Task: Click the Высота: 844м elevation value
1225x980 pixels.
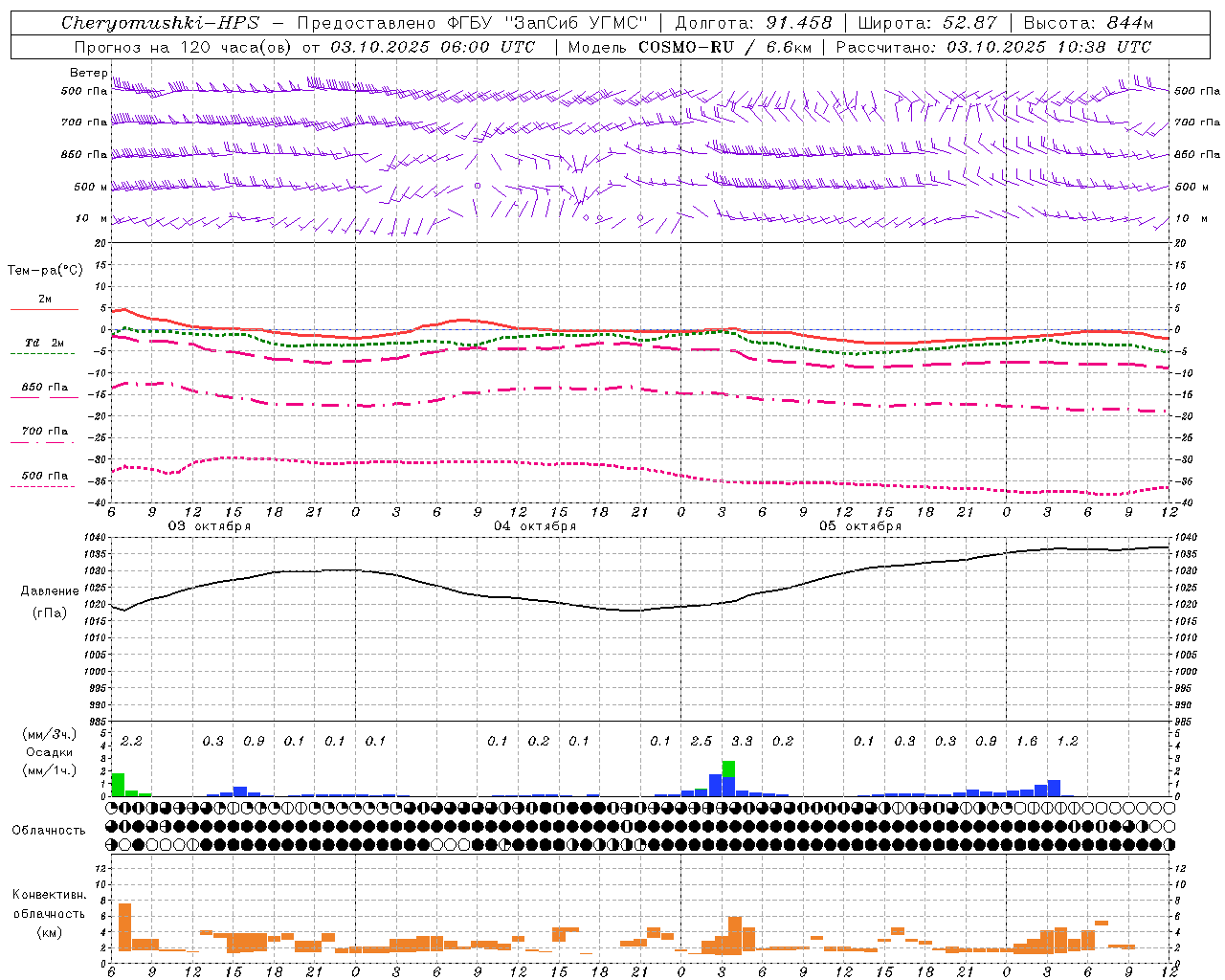Action: [x=1088, y=23]
